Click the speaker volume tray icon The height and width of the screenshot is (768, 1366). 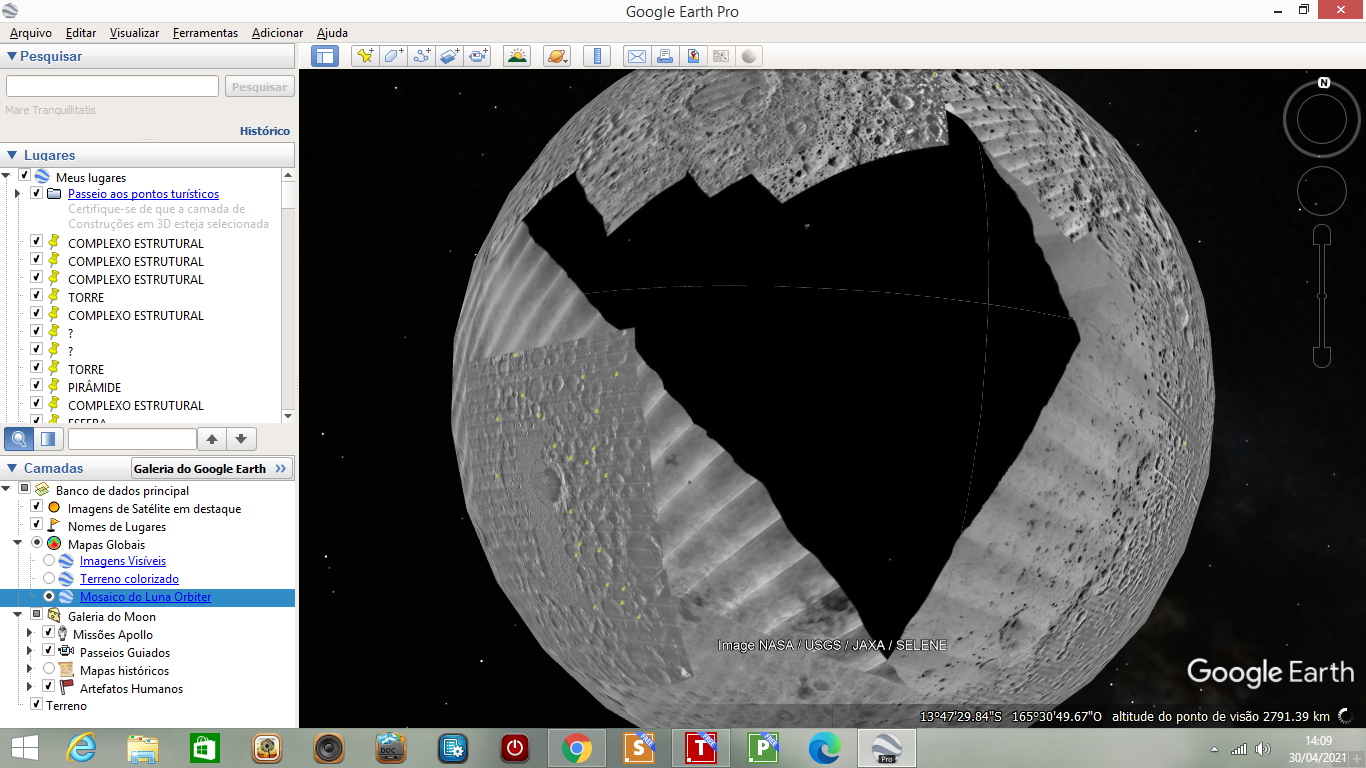(1263, 748)
